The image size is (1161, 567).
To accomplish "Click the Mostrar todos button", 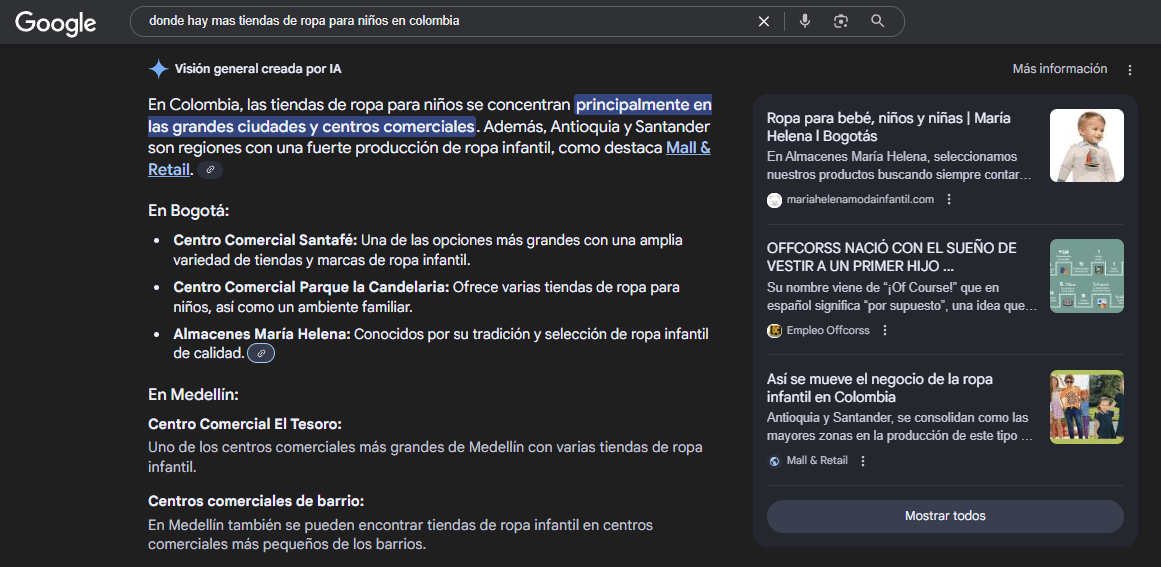I will tap(945, 516).
